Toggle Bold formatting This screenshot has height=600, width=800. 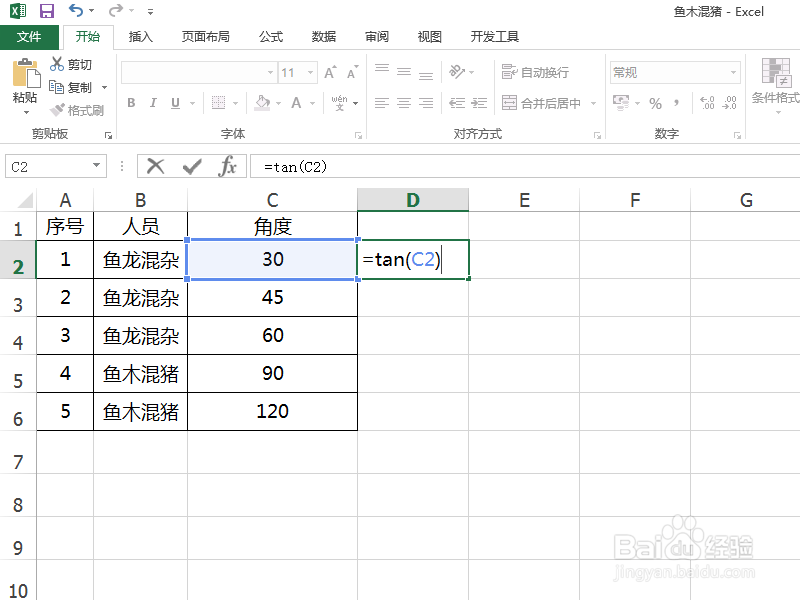[131, 103]
